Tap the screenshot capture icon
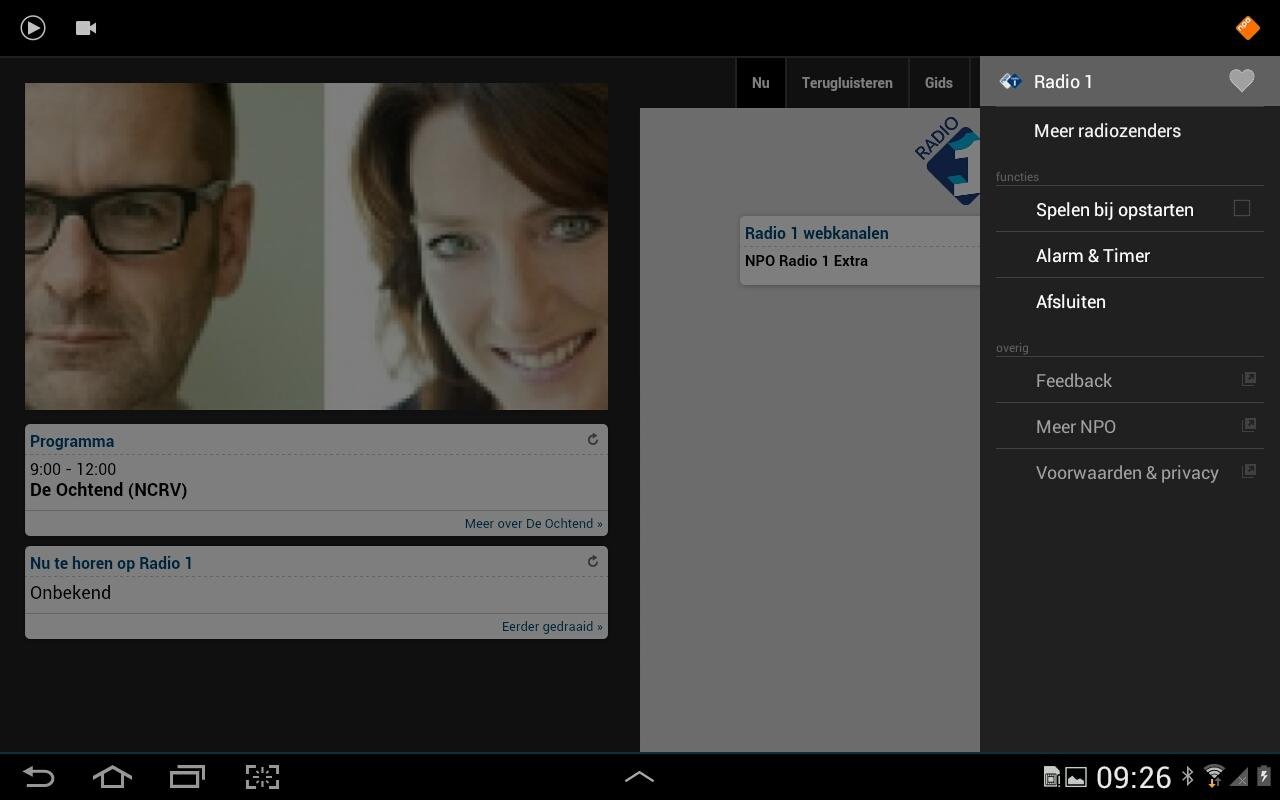1280x800 pixels. [x=262, y=777]
